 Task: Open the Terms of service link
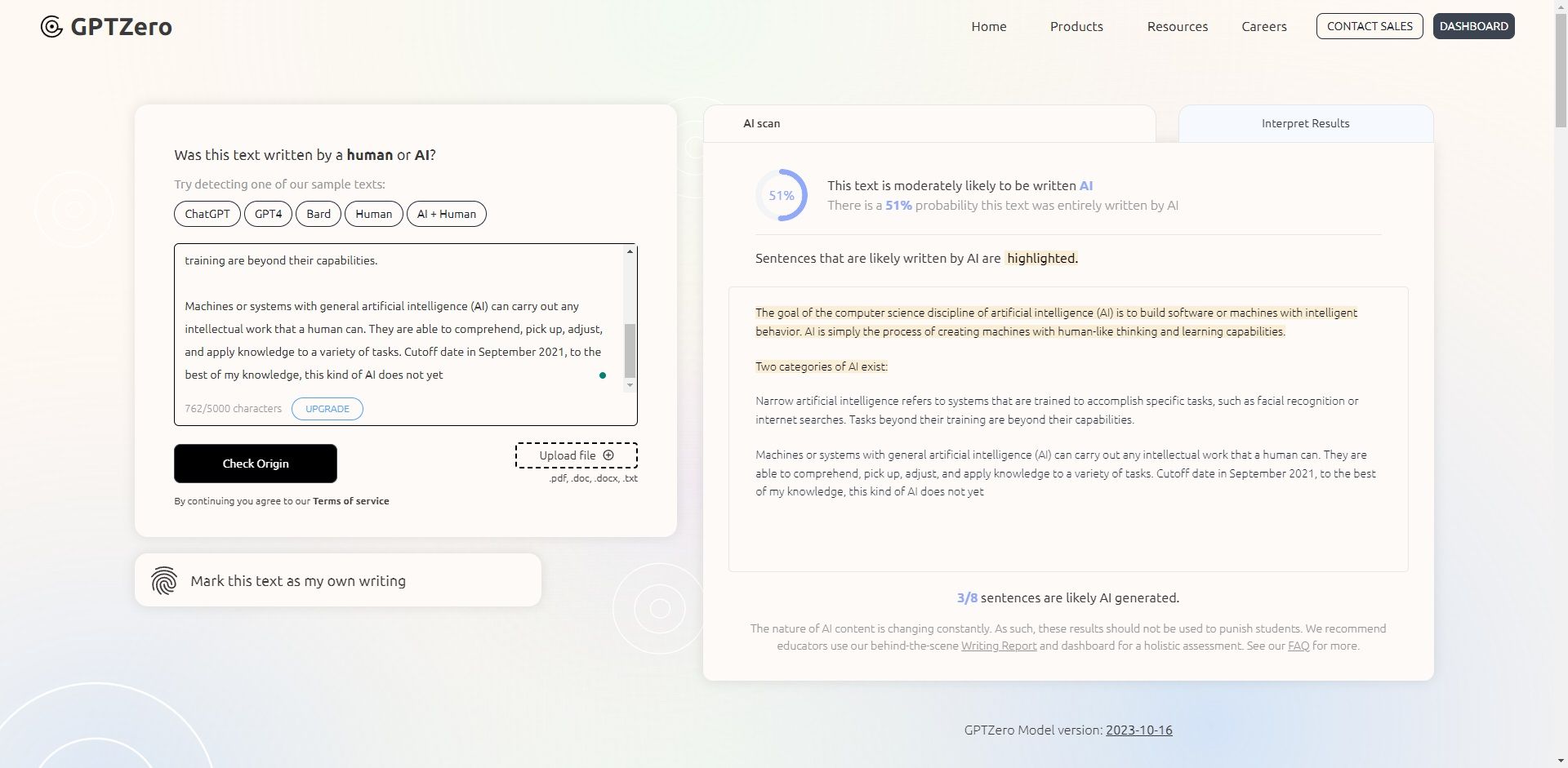pyautogui.click(x=350, y=500)
